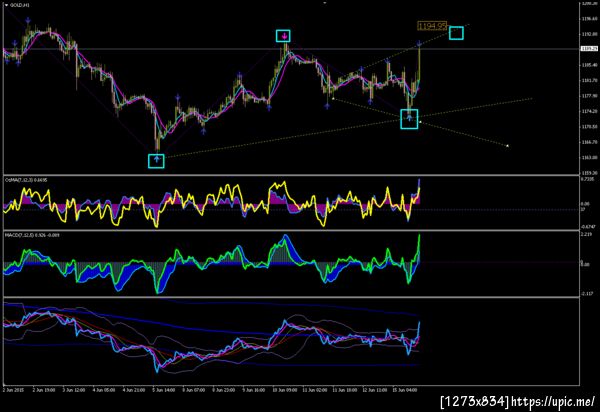
Task: Select the 1174.20 level on price scale
Action: tap(589, 111)
